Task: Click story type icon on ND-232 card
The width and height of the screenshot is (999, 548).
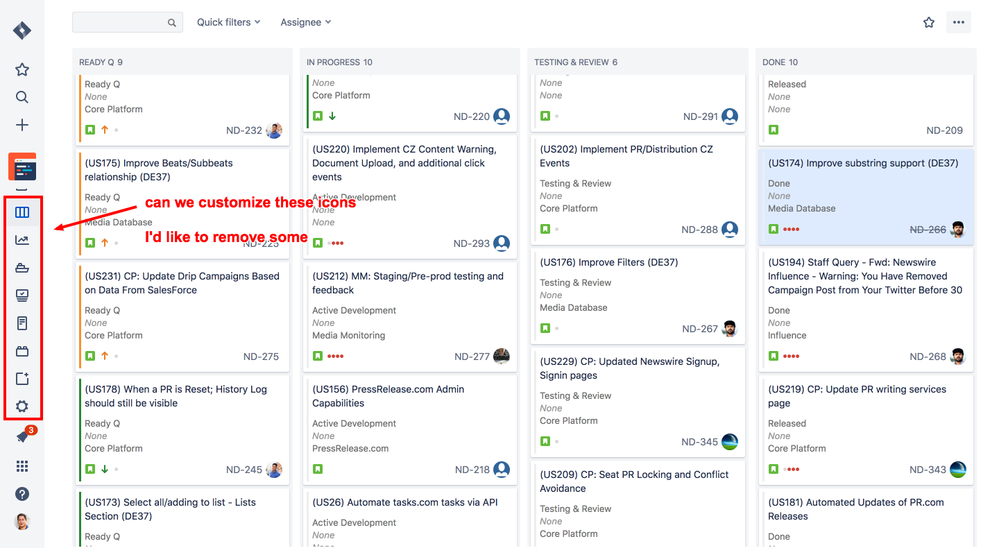Action: pos(90,130)
